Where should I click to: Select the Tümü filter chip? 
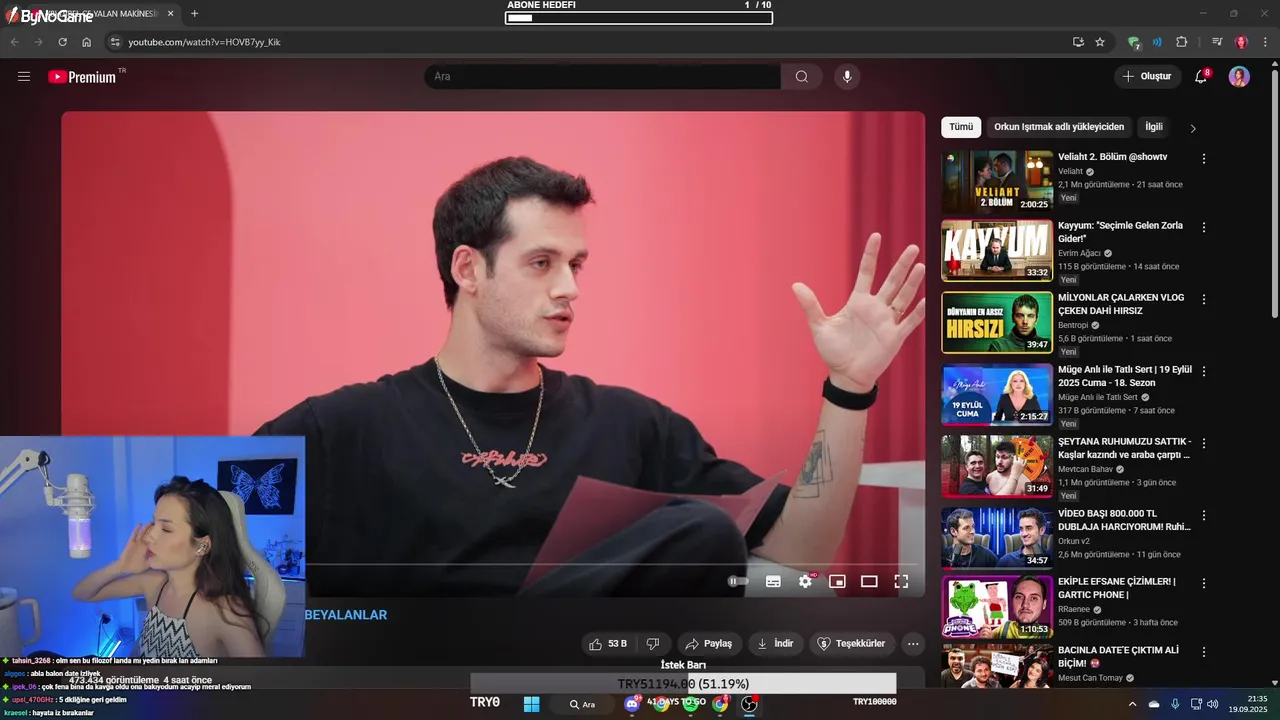(961, 127)
